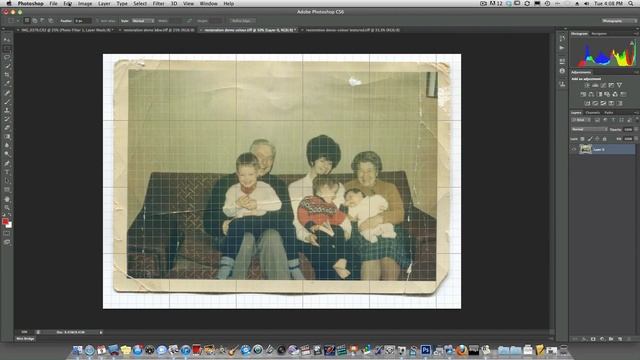Open Firefox from the Dock
The width and height of the screenshot is (640, 360).
462,350
